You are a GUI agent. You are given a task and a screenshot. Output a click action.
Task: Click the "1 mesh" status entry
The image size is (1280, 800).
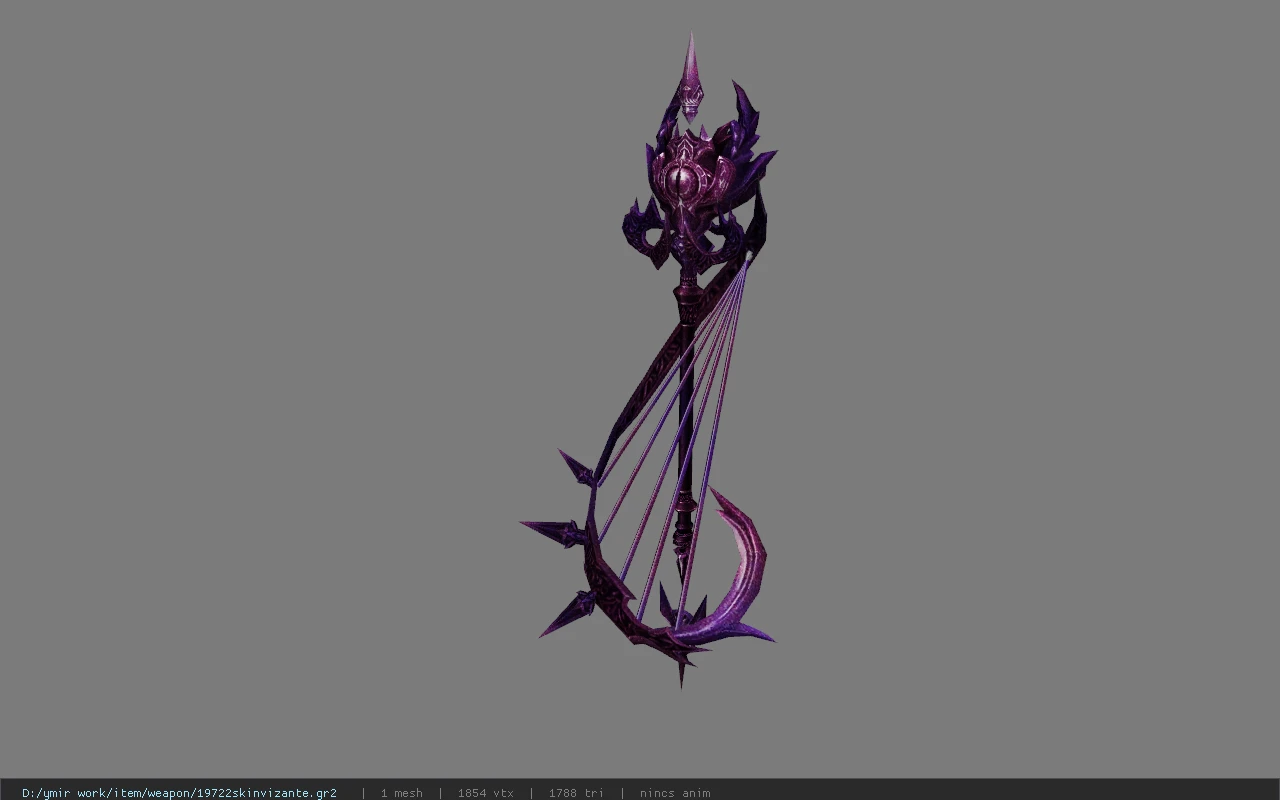tap(401, 793)
